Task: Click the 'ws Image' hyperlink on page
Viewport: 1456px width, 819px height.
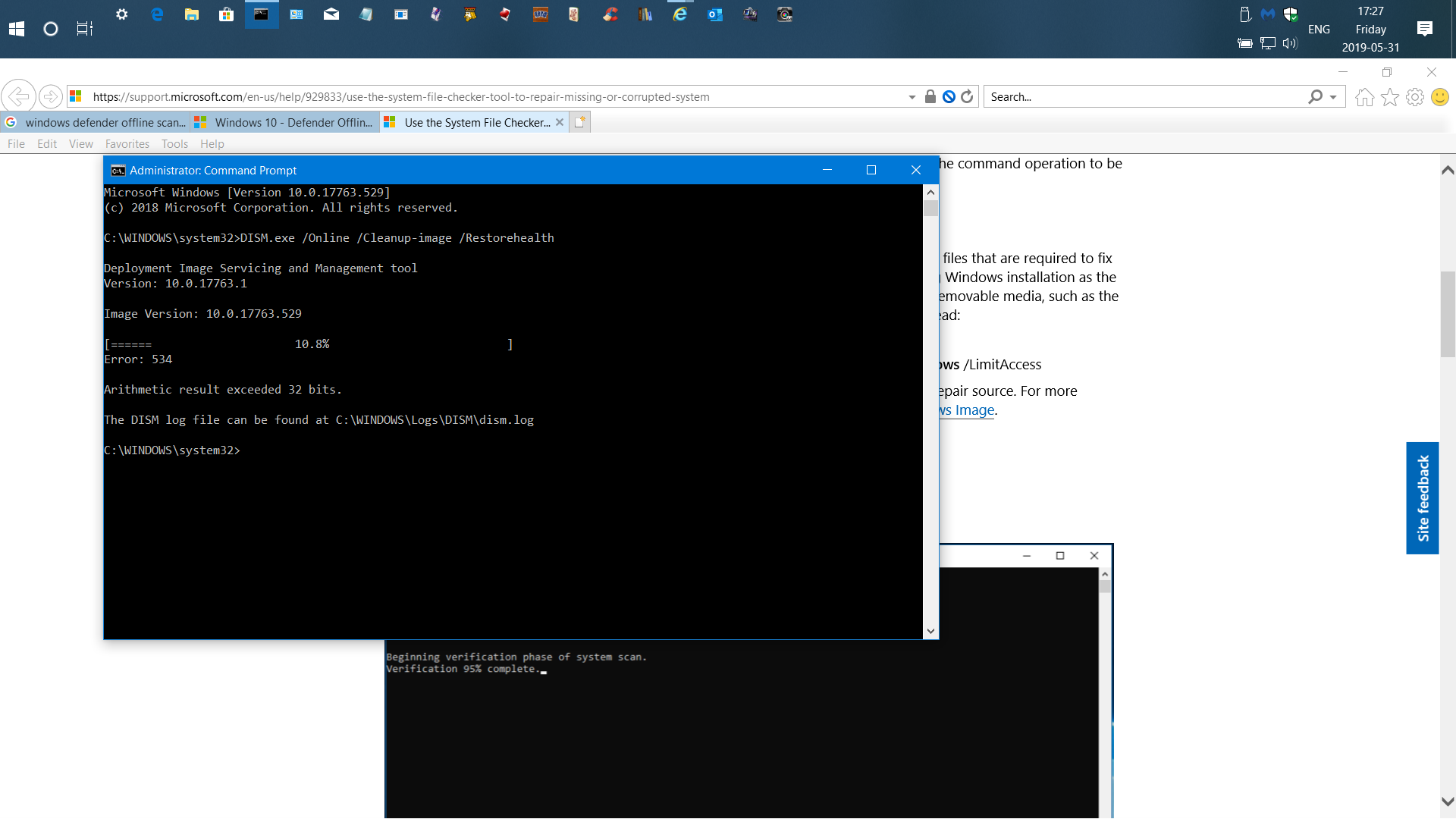Action: point(967,410)
